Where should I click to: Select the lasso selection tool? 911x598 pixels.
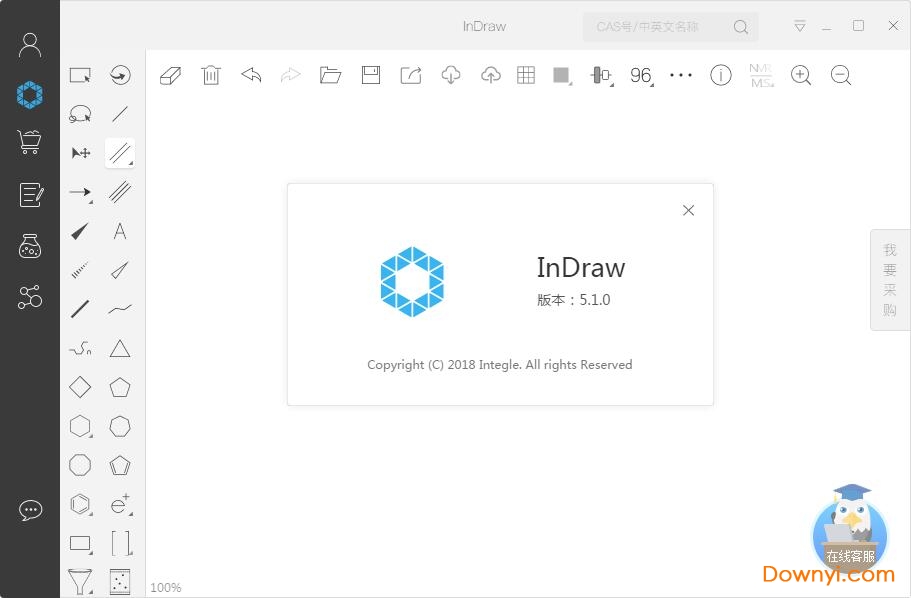[80, 114]
